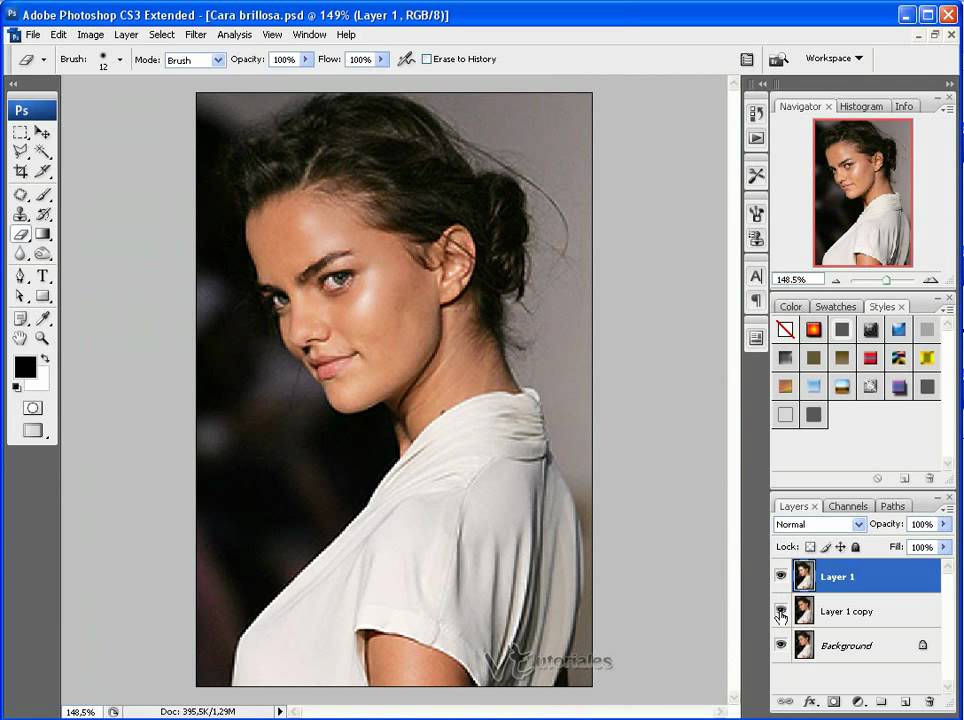Swap foreground and background colors arrow
Viewport: 964px width, 720px height.
45,358
